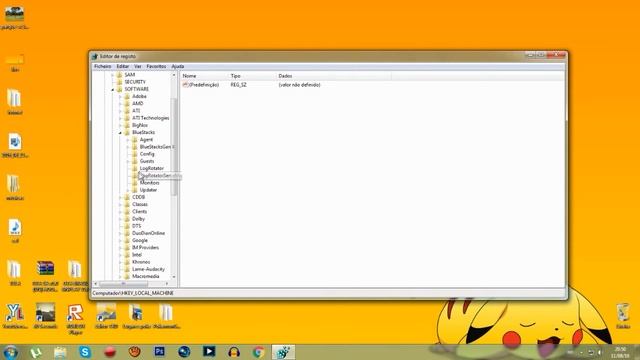Select the Khronos key

[141, 262]
